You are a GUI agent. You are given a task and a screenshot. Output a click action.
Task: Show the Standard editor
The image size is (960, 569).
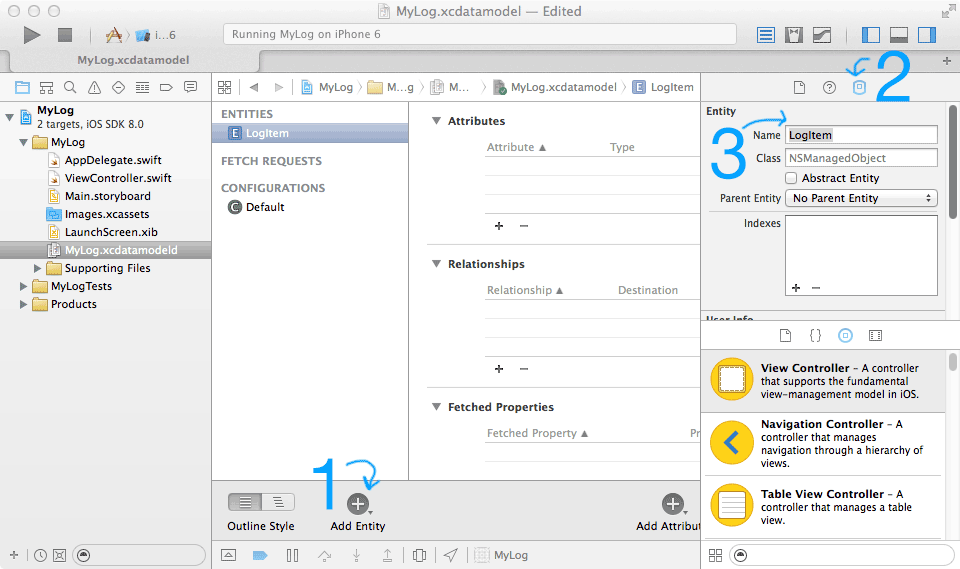(x=765, y=35)
